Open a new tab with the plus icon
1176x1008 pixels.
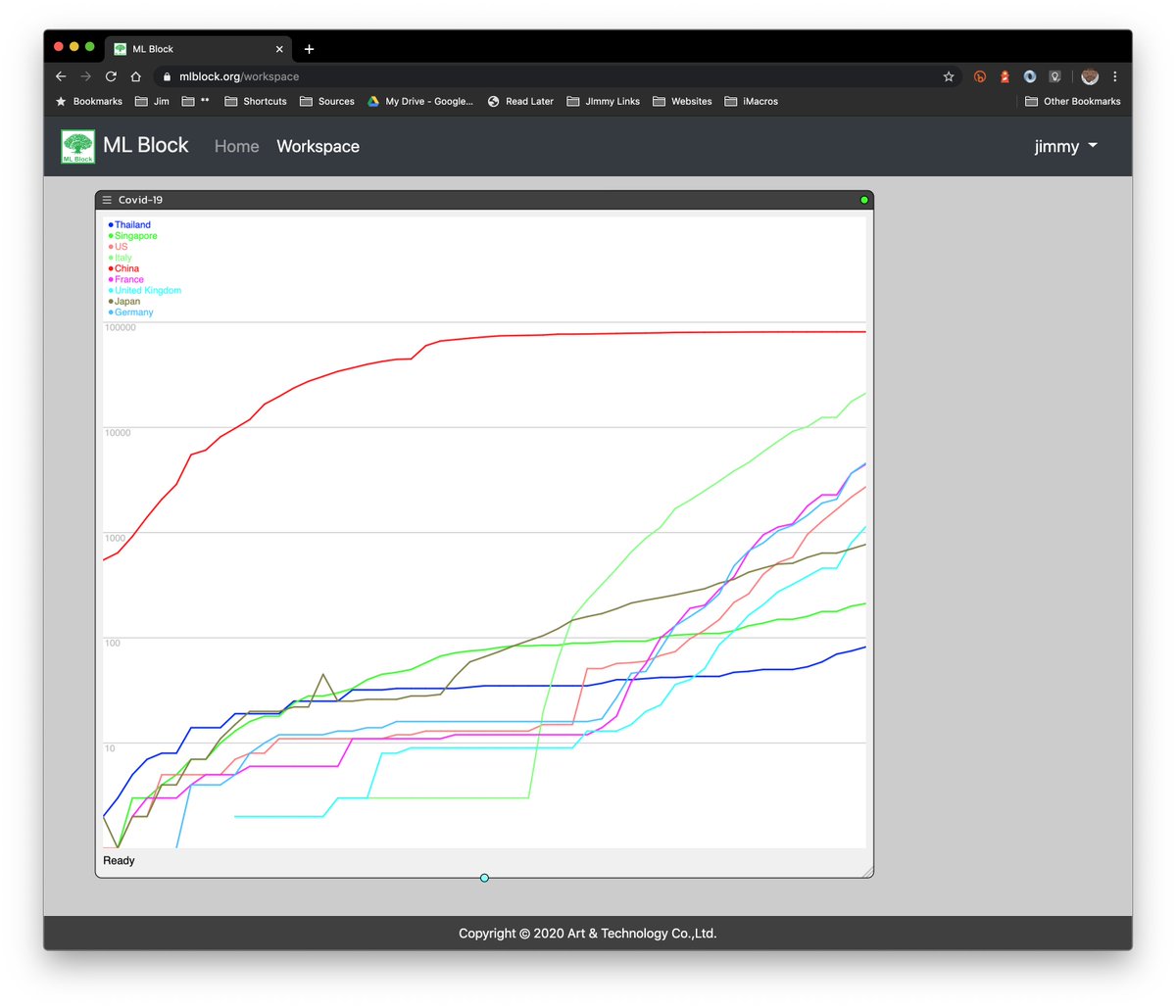click(x=309, y=49)
